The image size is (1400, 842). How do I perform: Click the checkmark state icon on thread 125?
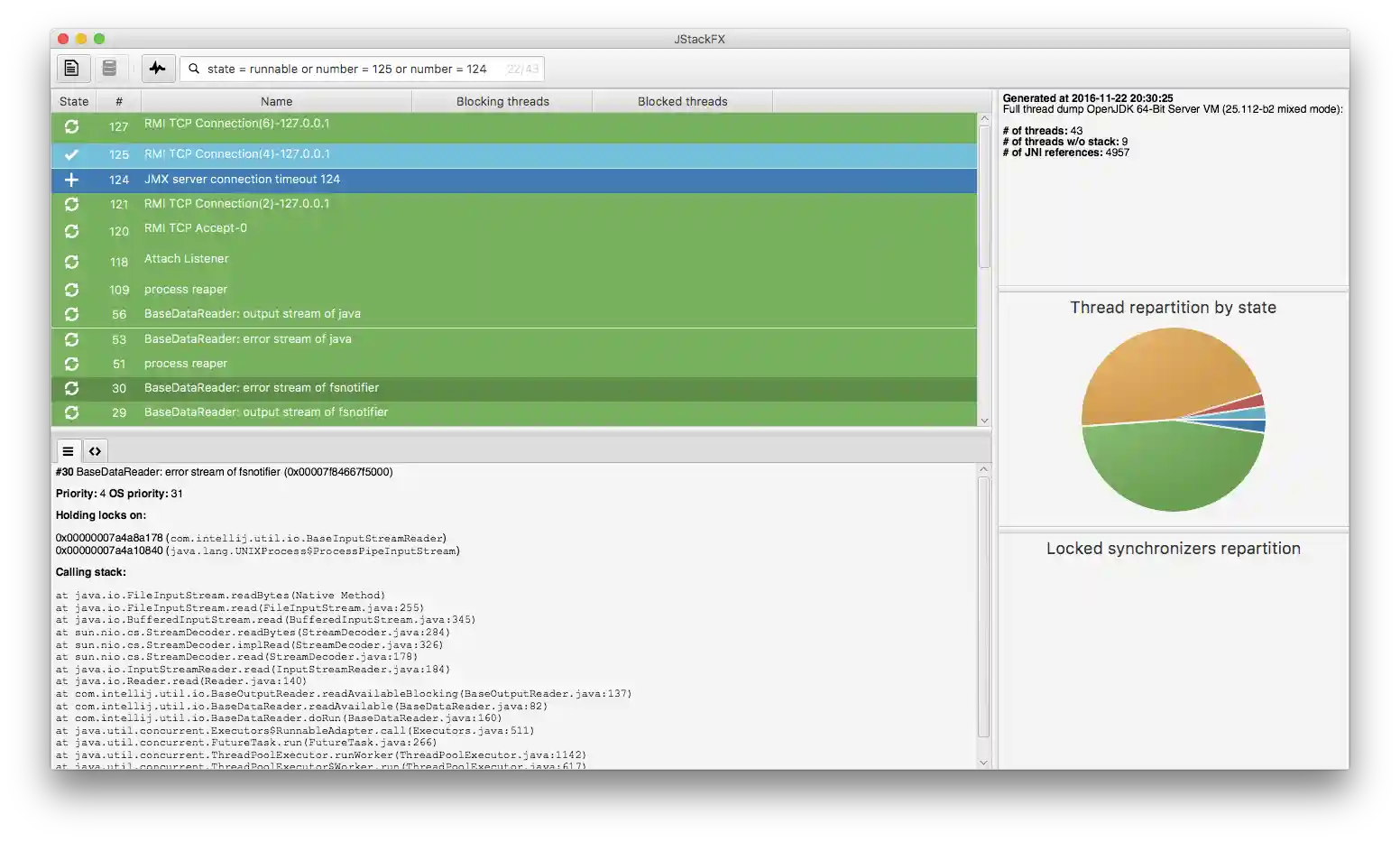point(71,154)
